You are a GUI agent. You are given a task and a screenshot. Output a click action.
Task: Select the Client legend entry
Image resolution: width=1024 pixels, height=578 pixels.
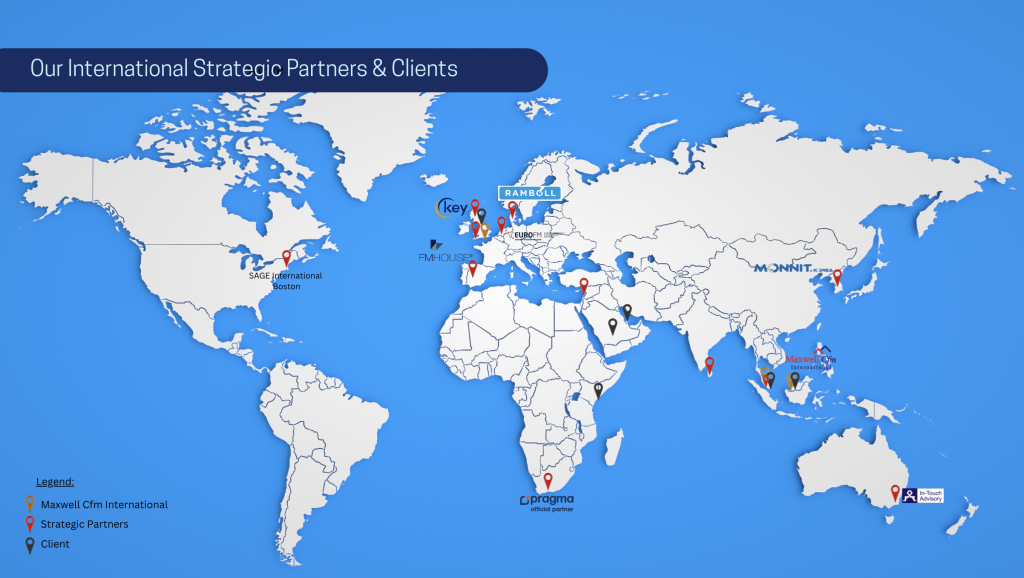[x=55, y=544]
